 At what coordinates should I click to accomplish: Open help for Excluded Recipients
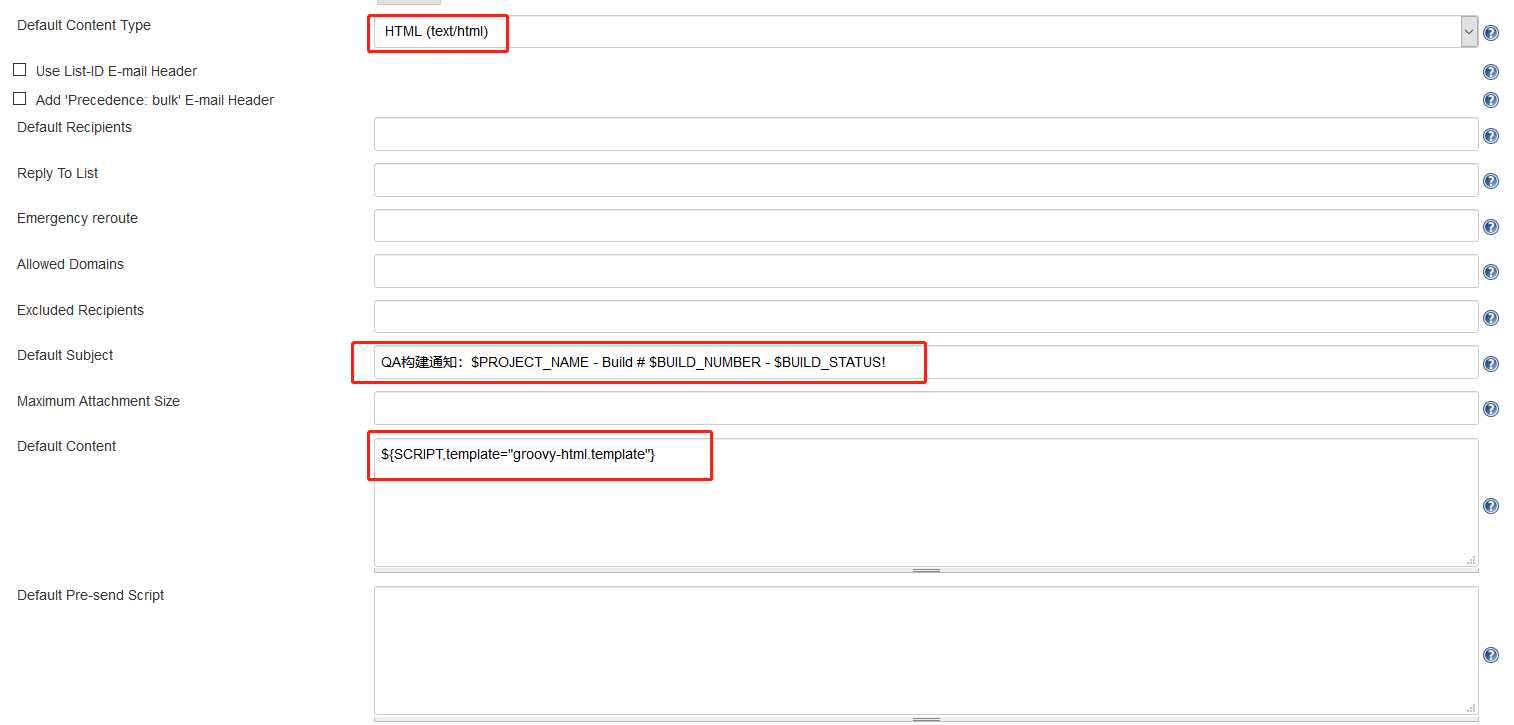pyautogui.click(x=1490, y=318)
